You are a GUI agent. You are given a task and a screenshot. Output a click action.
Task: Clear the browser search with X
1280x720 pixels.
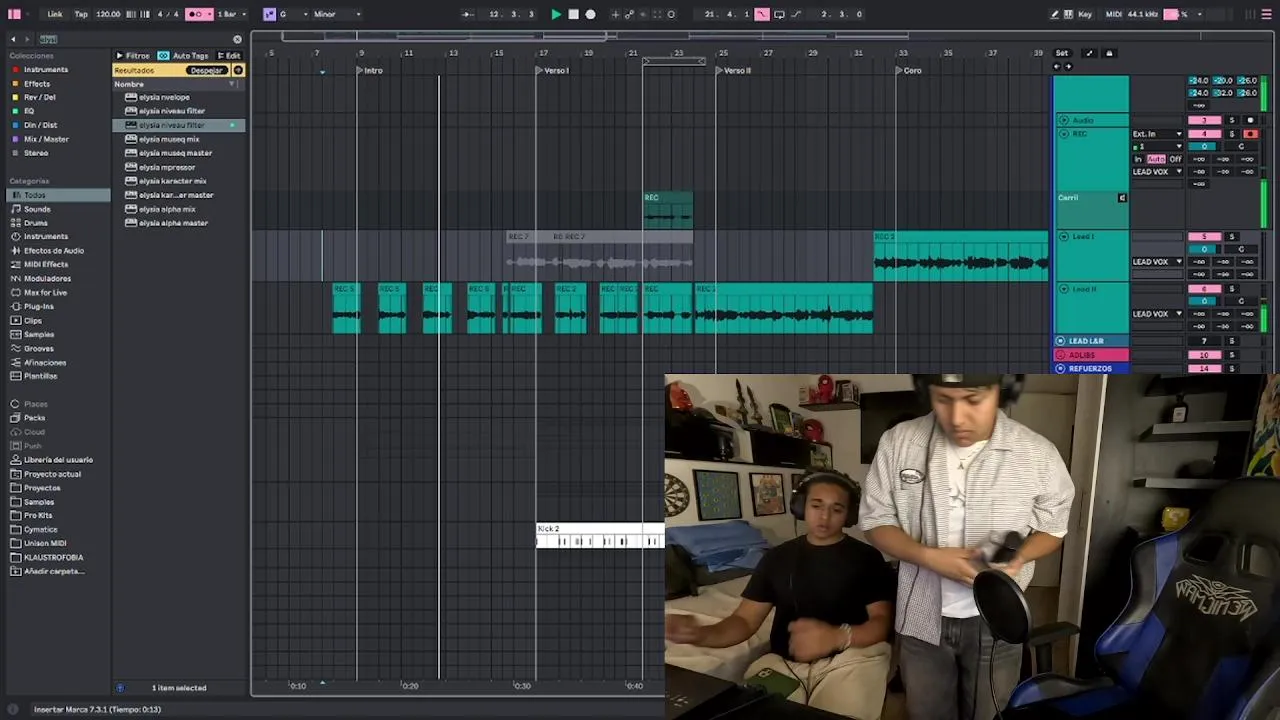237,39
